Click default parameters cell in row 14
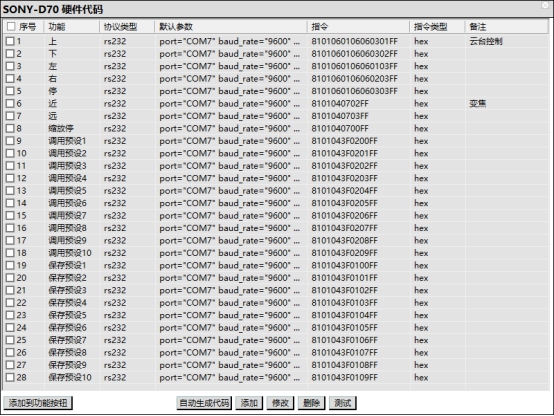Screen dimensions: 554x416 (230, 203)
